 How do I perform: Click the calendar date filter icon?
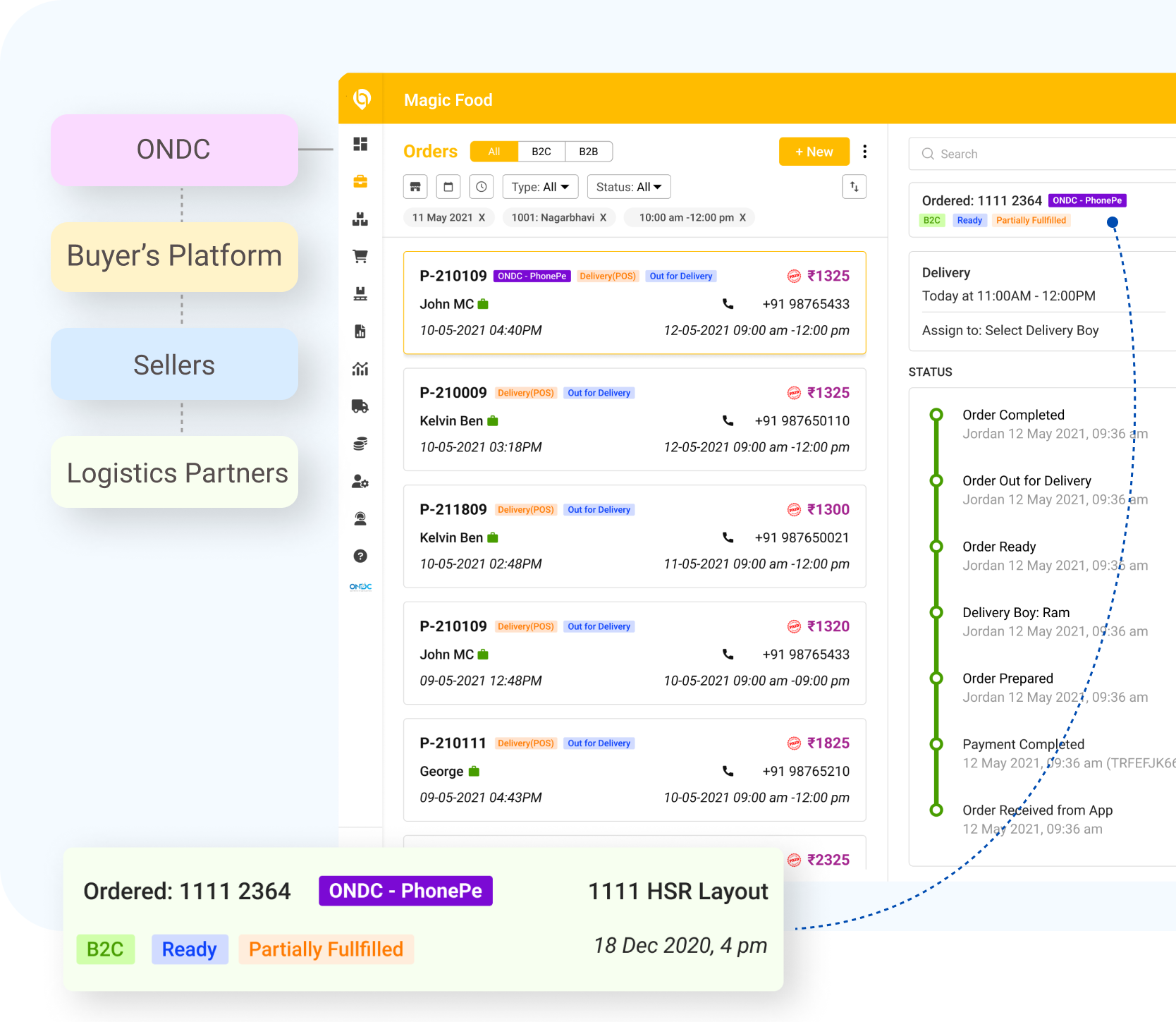[448, 187]
